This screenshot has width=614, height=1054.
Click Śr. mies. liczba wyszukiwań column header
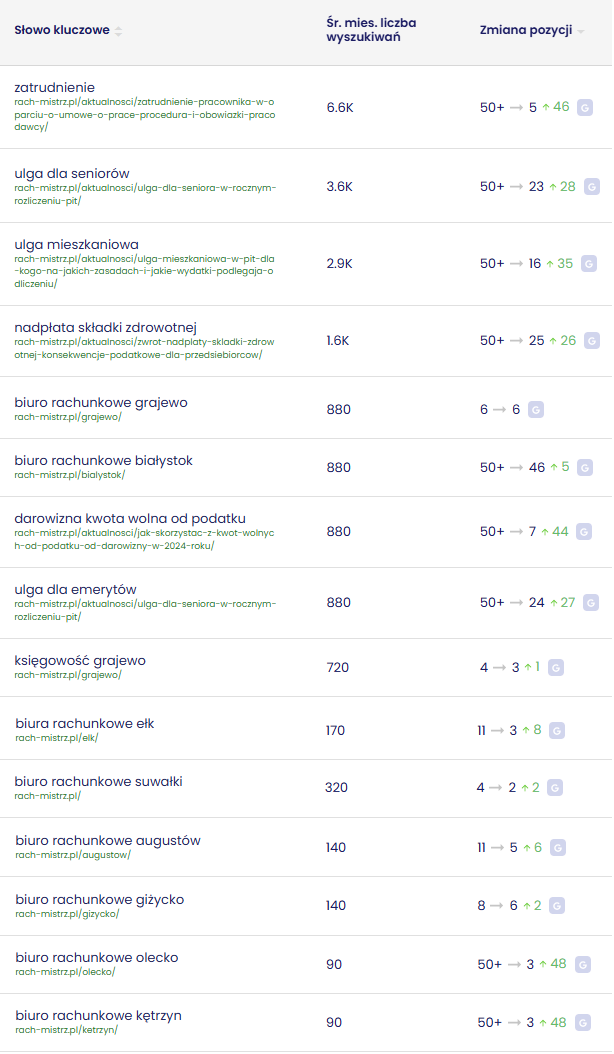[371, 30]
